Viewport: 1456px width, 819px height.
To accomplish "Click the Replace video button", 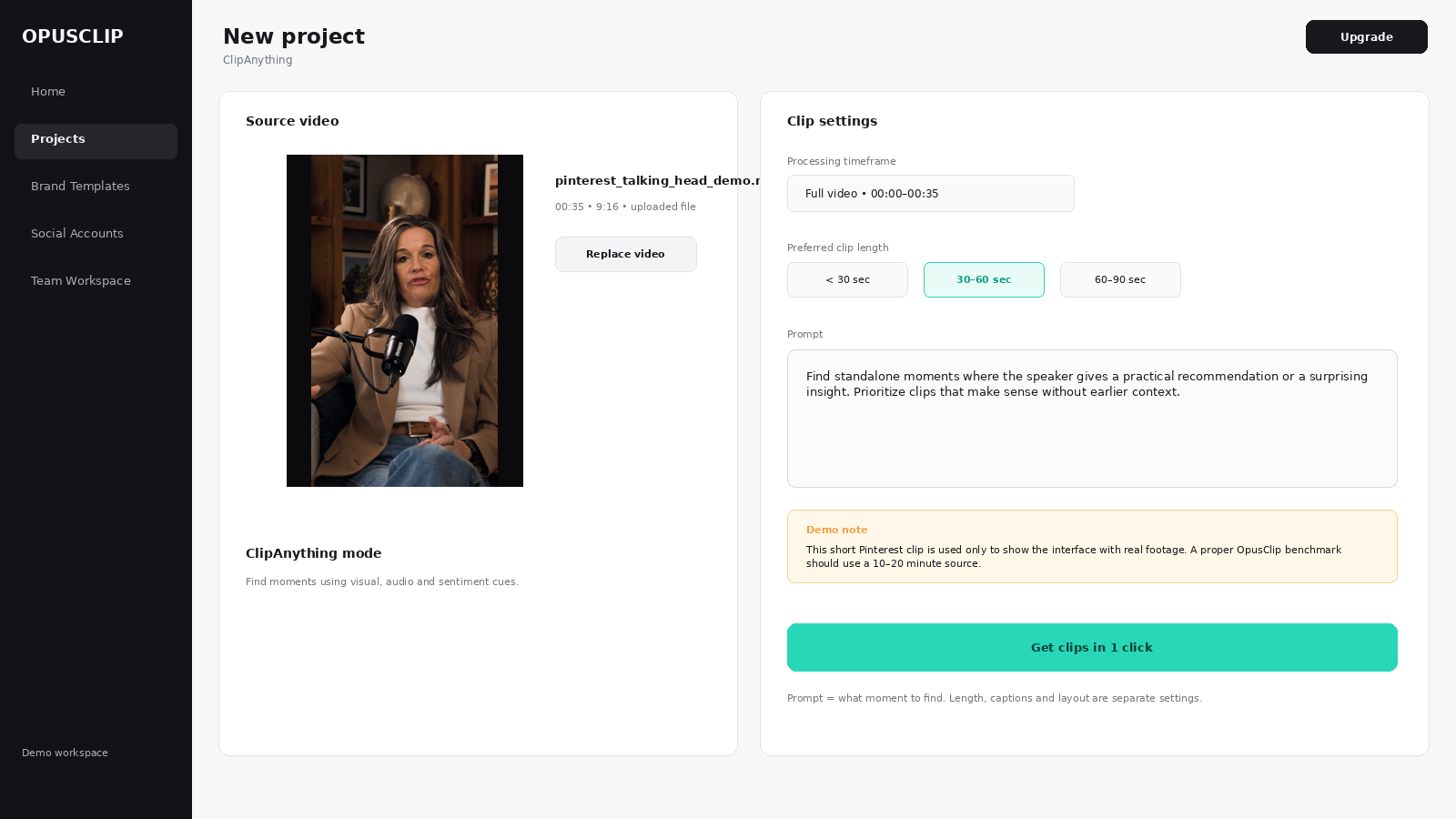I will [x=626, y=254].
